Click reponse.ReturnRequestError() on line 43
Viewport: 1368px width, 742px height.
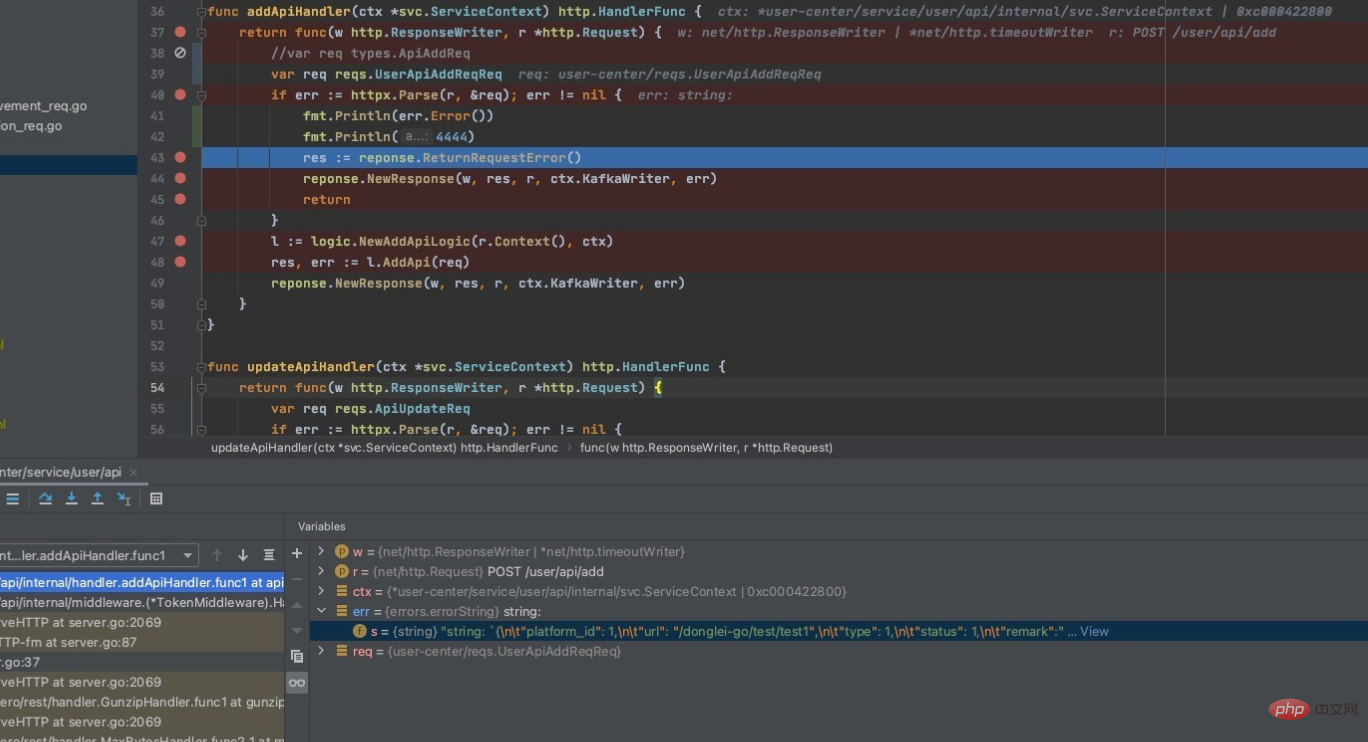pos(469,158)
